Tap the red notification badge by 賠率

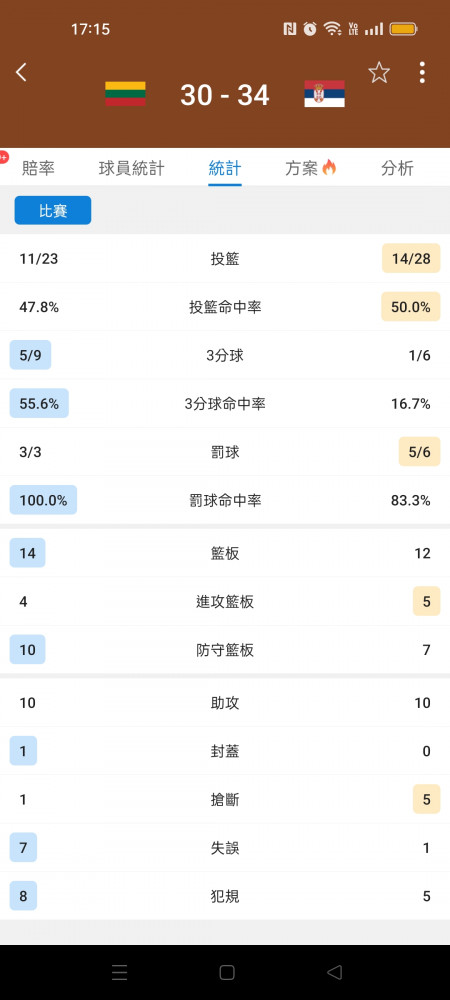click(3, 157)
